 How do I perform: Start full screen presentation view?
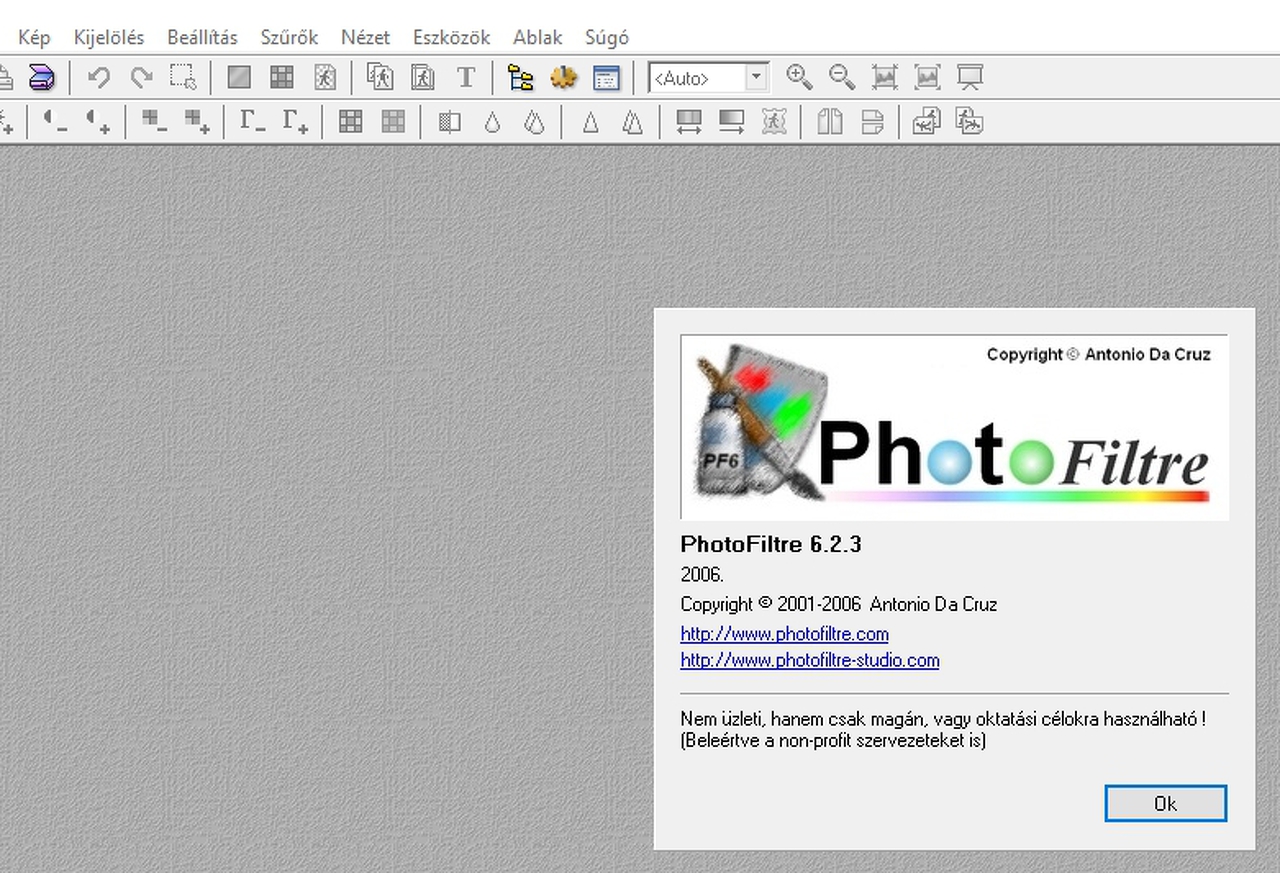pyautogui.click(x=970, y=77)
